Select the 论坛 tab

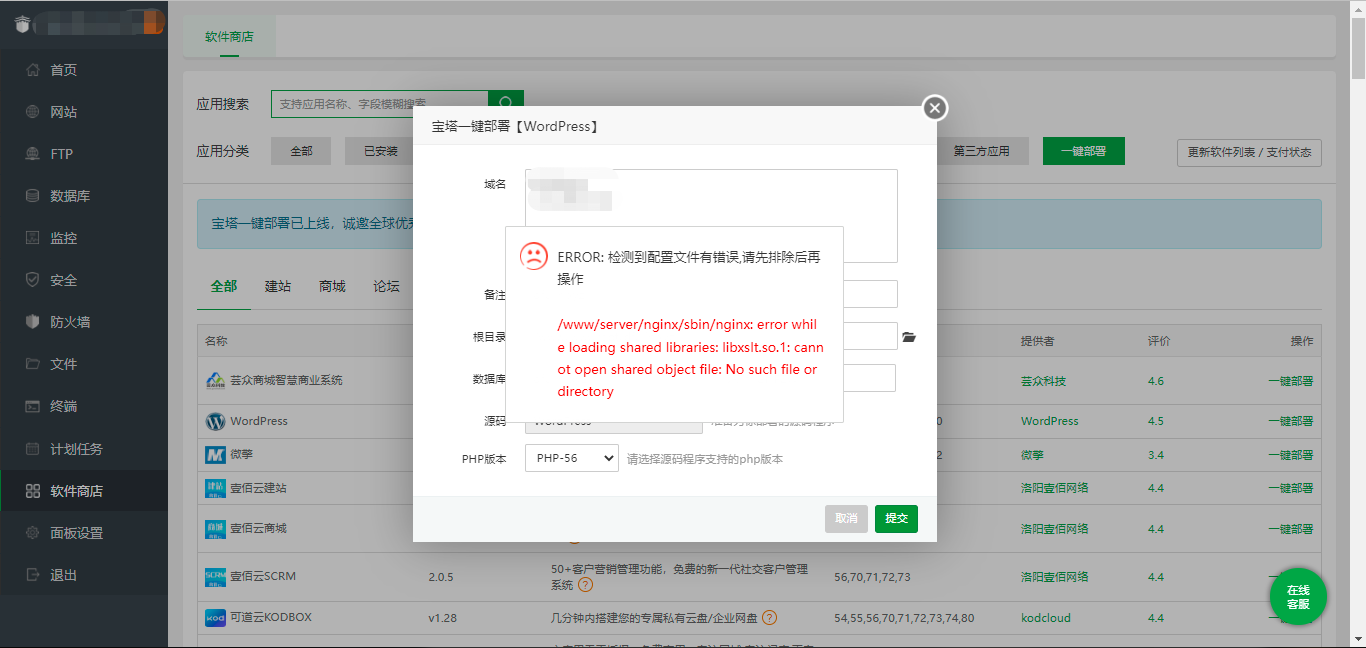(x=386, y=286)
